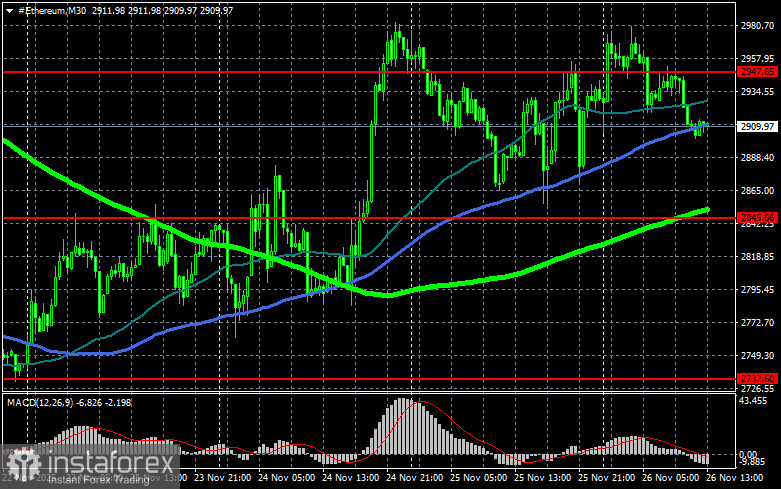Select the 23 Nov 21:00 time label
781x489 pixels.
coord(222,478)
